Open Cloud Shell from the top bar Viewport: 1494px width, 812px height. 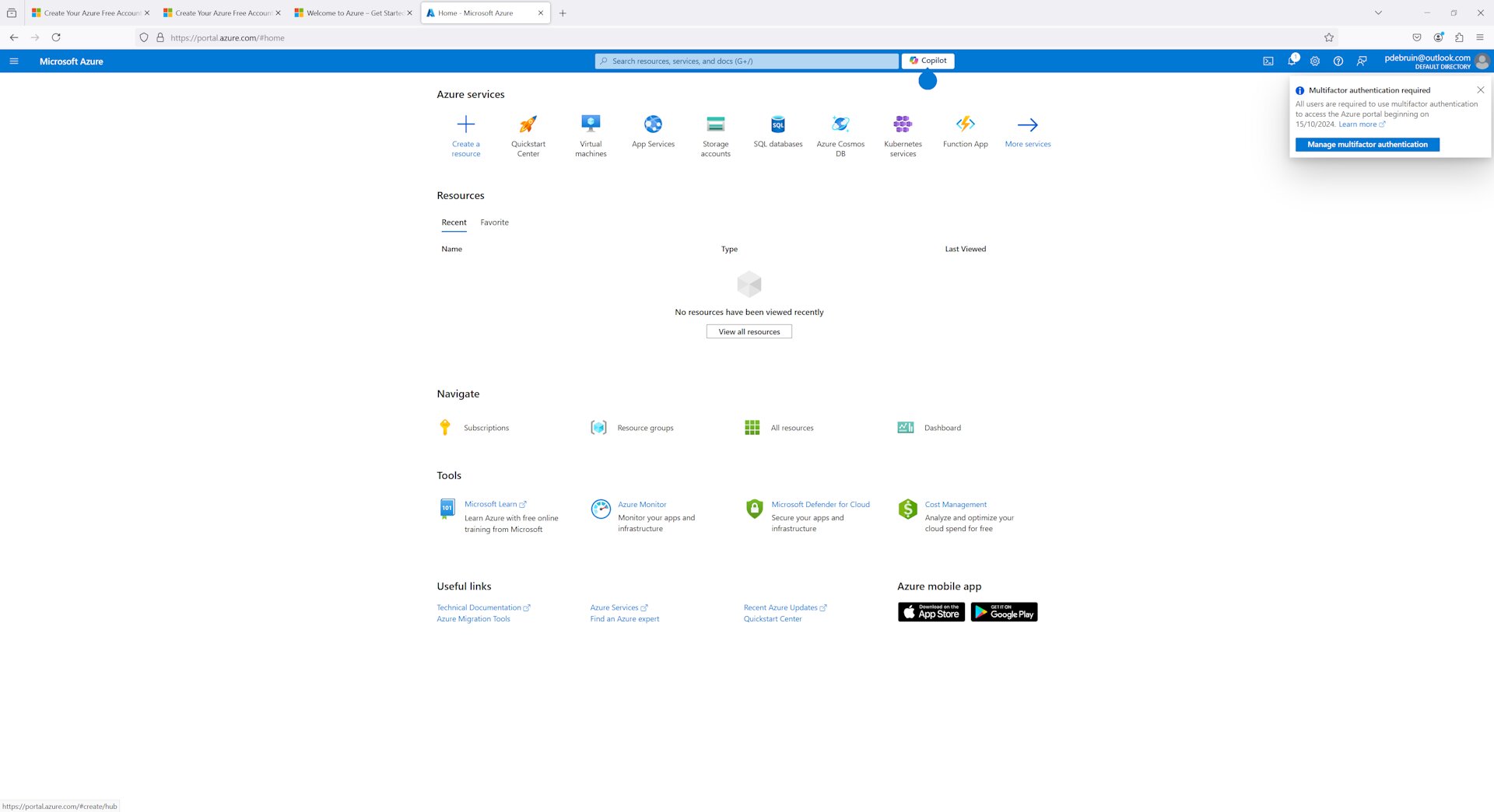pos(1268,61)
